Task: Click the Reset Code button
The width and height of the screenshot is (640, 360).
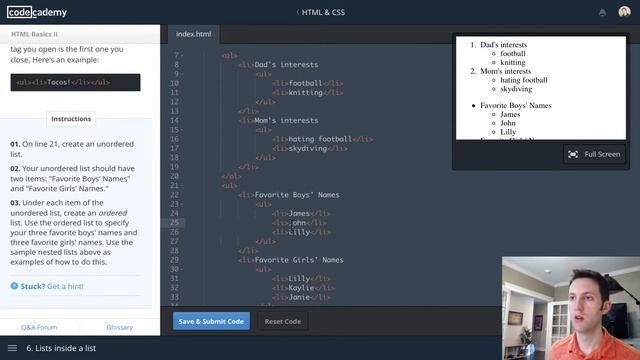Action: coord(282,321)
